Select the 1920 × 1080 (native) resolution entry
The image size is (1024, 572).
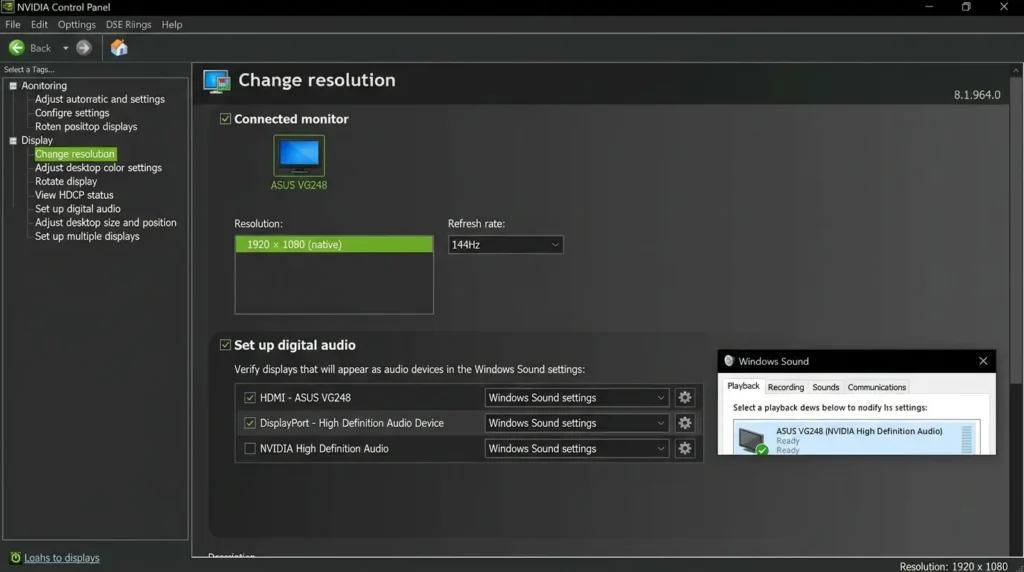334,244
